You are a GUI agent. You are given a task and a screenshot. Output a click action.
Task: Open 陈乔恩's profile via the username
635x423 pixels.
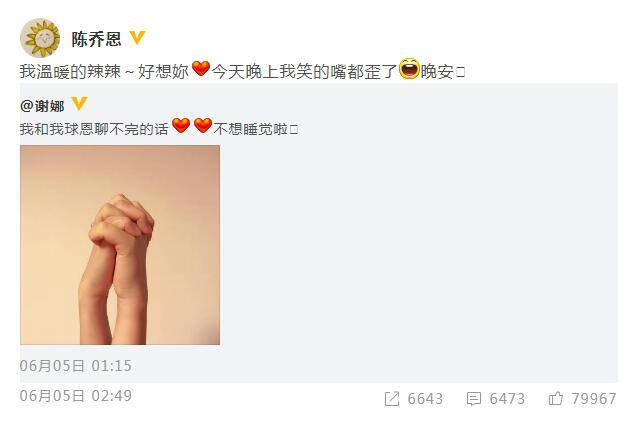(x=96, y=39)
